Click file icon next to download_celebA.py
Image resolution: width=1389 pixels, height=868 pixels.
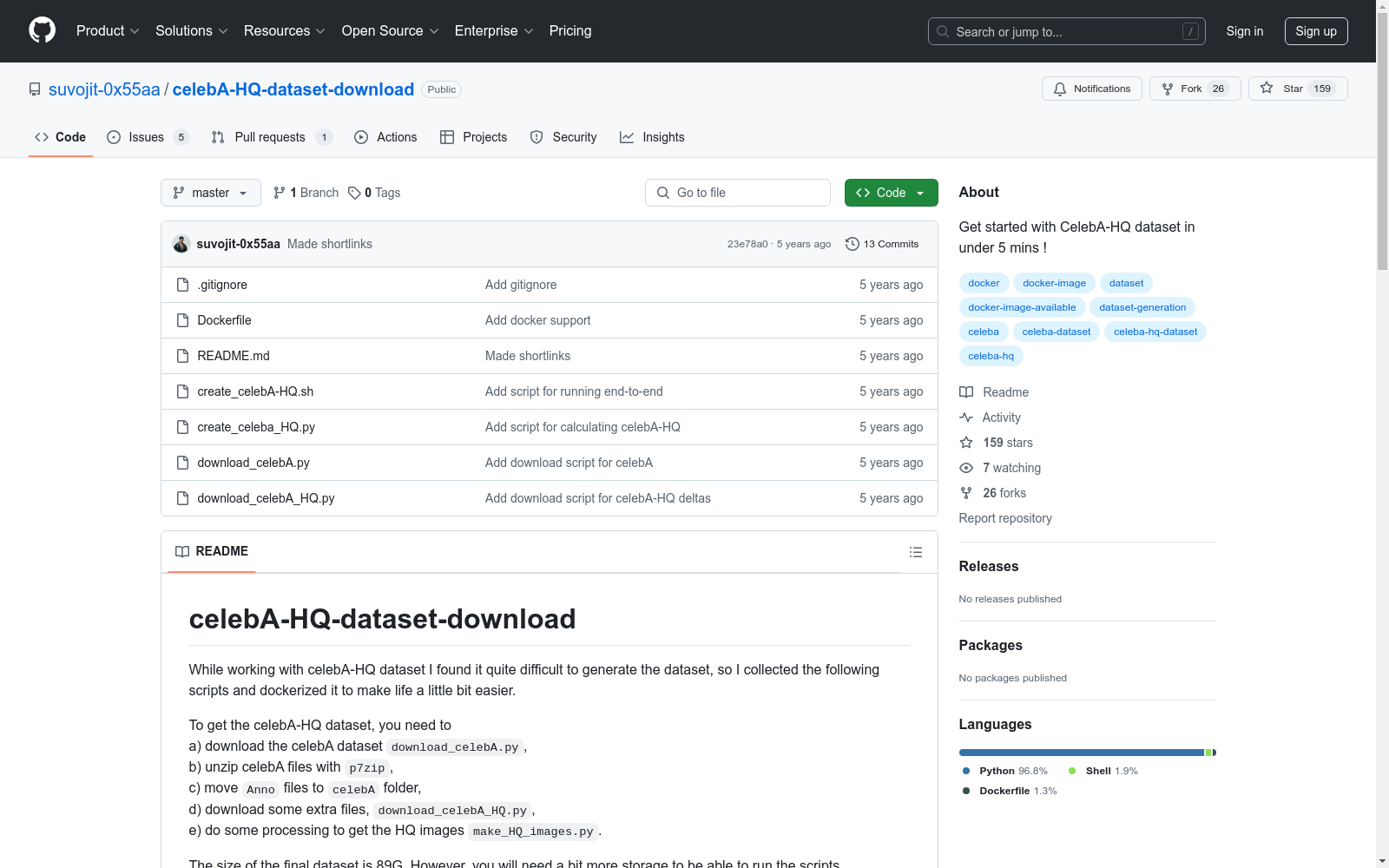pos(182,463)
